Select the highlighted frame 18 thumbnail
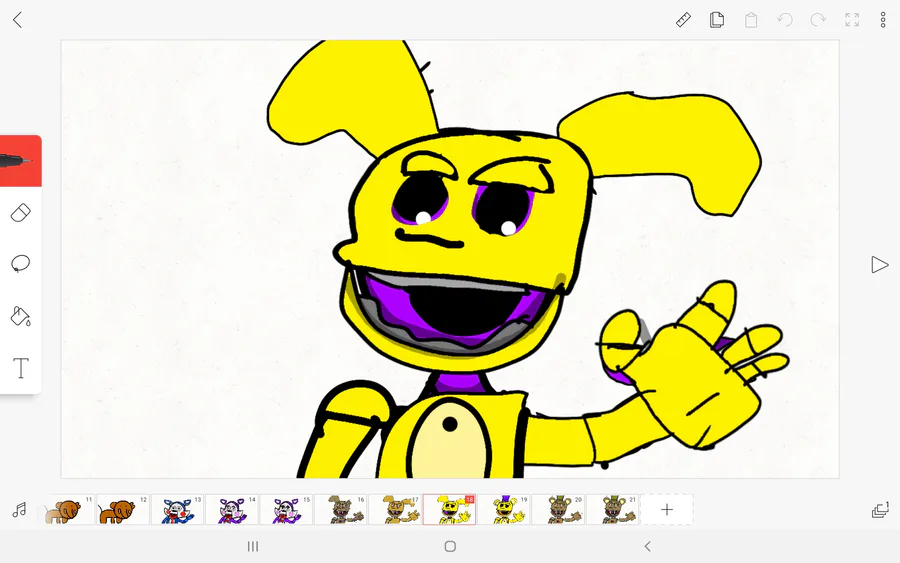 [449, 509]
